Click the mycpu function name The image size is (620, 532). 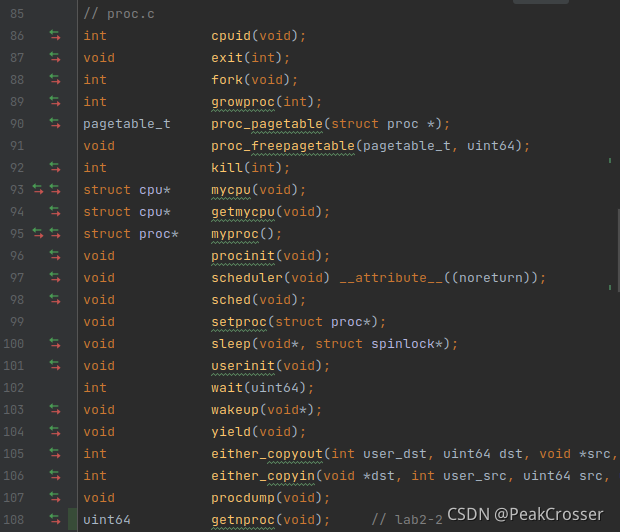[x=231, y=190]
